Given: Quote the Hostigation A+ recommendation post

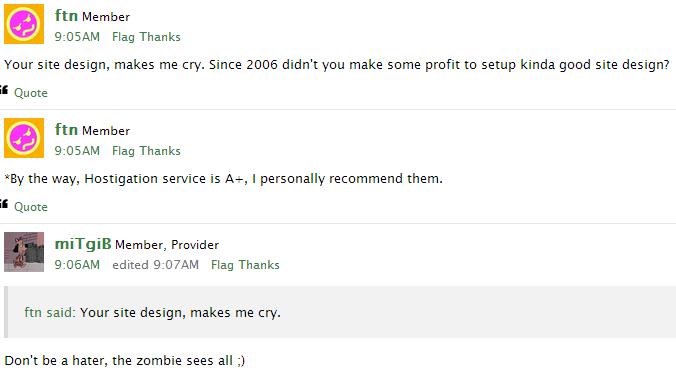Looking at the screenshot, I should tap(31, 207).
